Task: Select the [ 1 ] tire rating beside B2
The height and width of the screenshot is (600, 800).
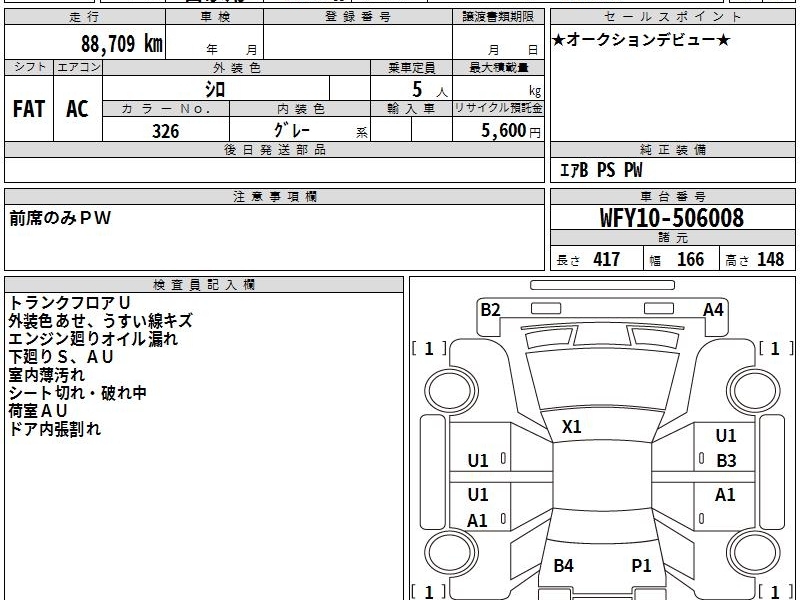Action: coord(429,349)
